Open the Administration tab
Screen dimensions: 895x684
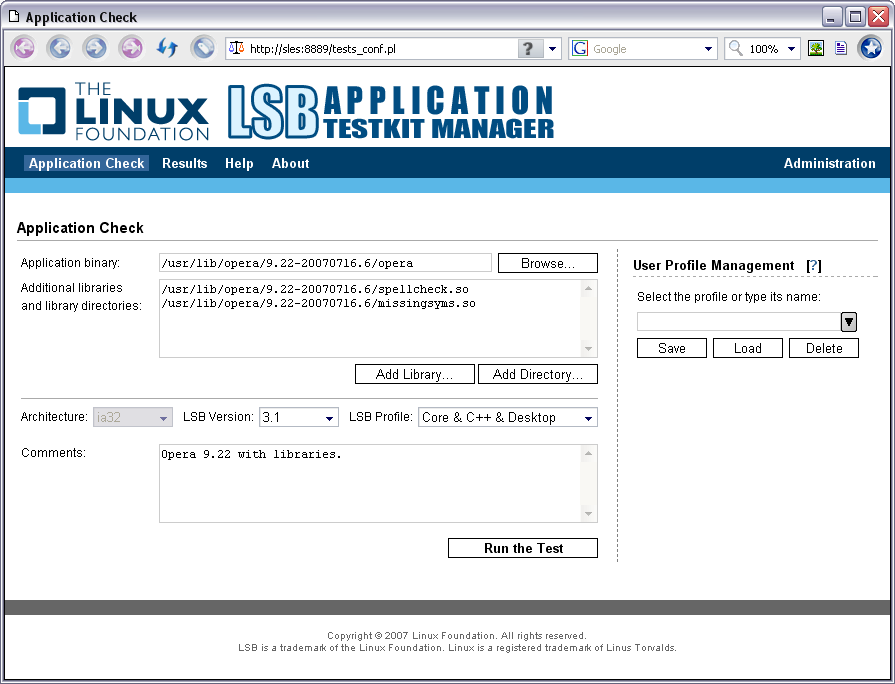(x=829, y=163)
